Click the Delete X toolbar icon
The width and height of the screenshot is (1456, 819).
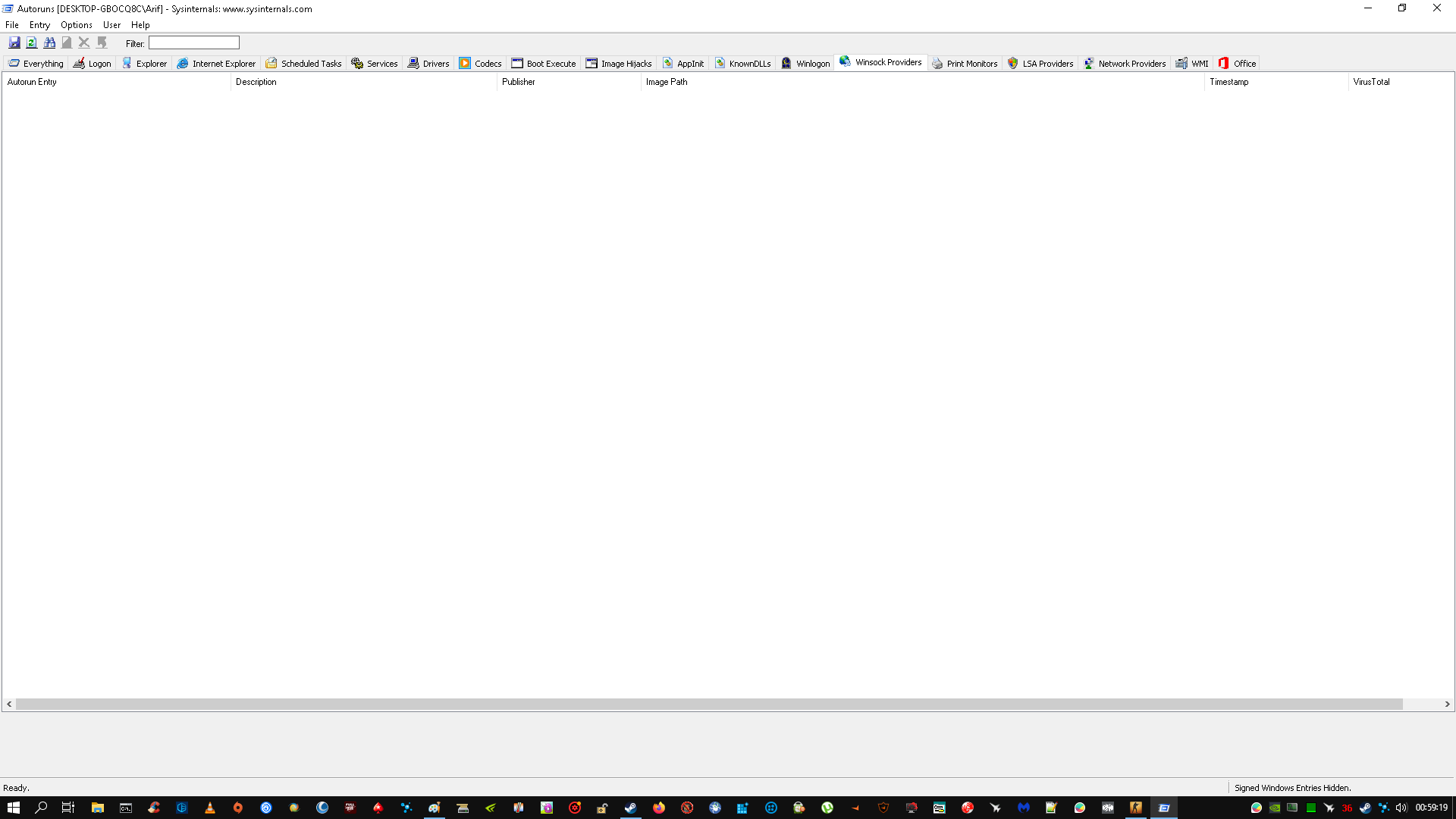point(84,42)
